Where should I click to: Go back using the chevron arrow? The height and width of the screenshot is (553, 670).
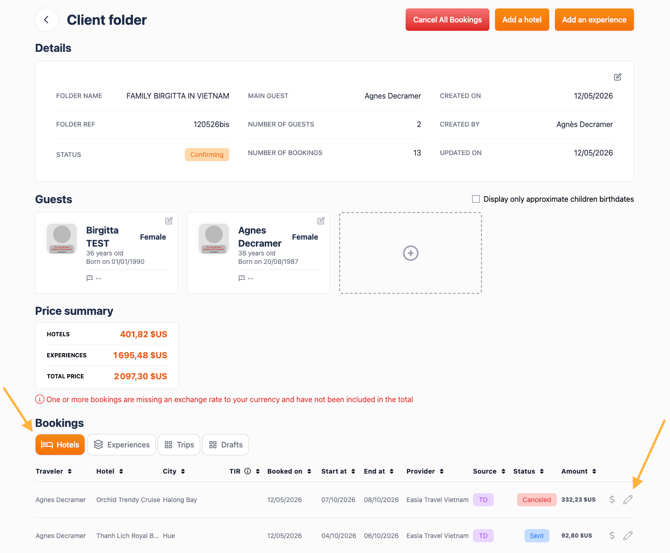pos(46,20)
